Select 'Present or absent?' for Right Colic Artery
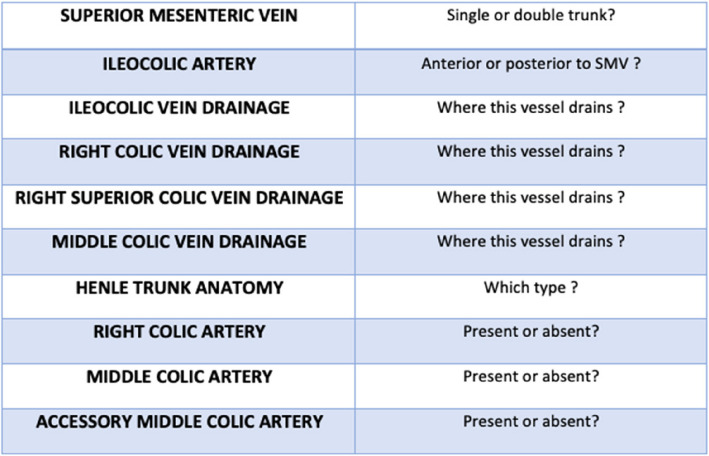This screenshot has width=709, height=456. (x=531, y=333)
